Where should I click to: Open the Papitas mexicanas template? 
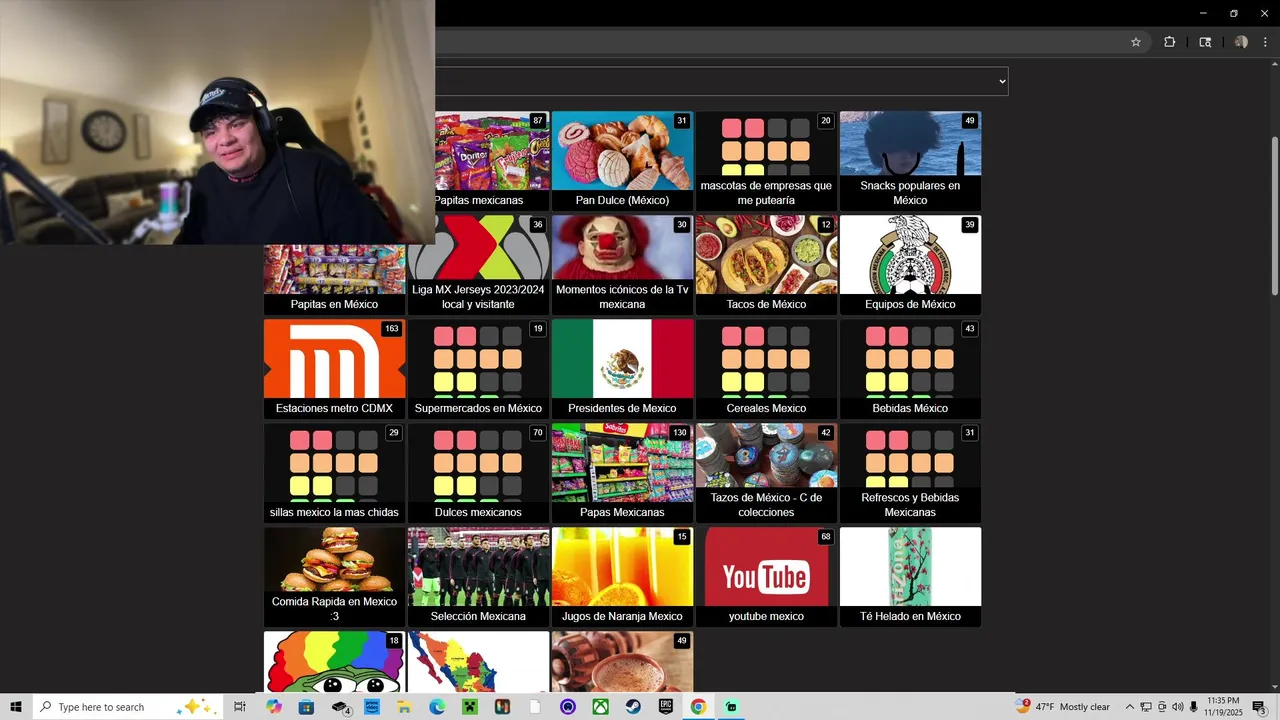pyautogui.click(x=478, y=160)
